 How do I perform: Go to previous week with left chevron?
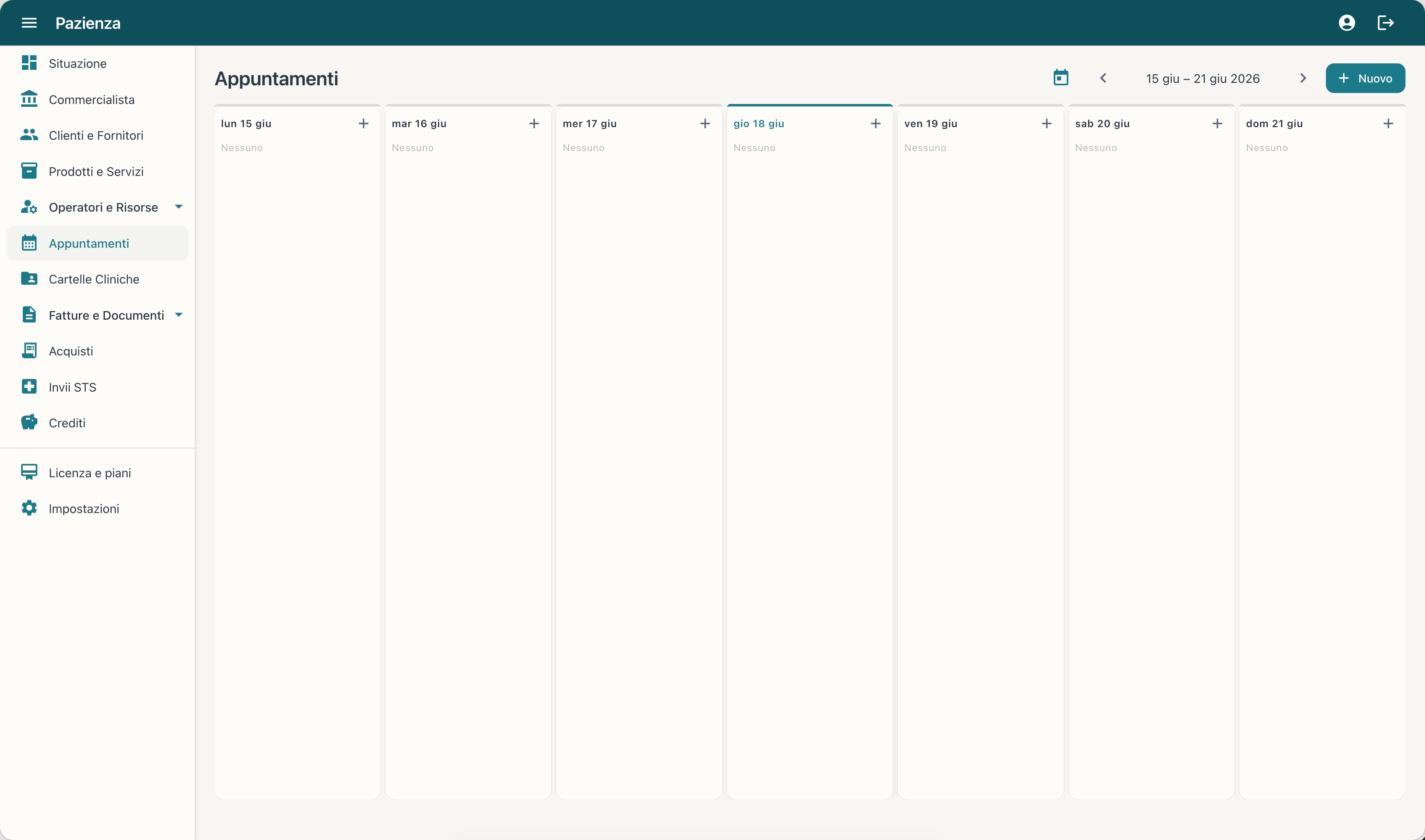[x=1102, y=78]
